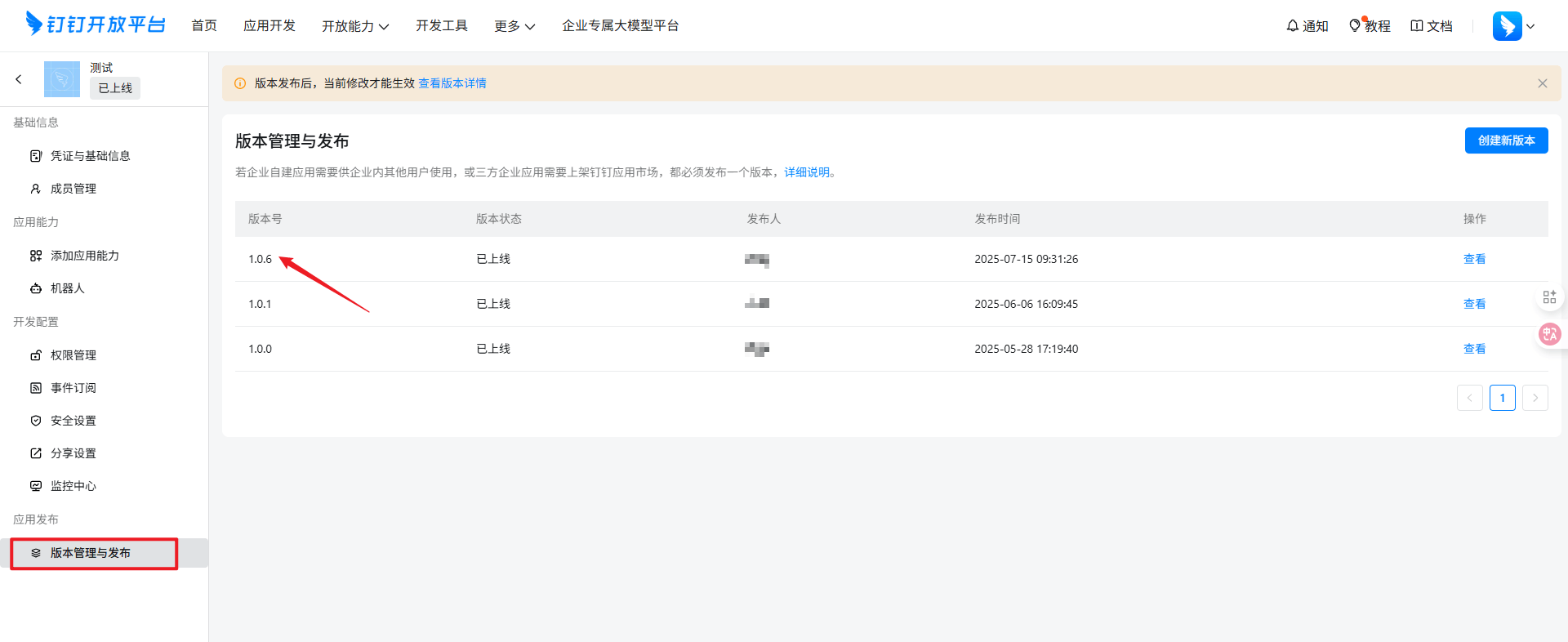This screenshot has width=1568, height=642.
Task: Expand the 开放能力 dropdown menu
Action: coord(355,26)
